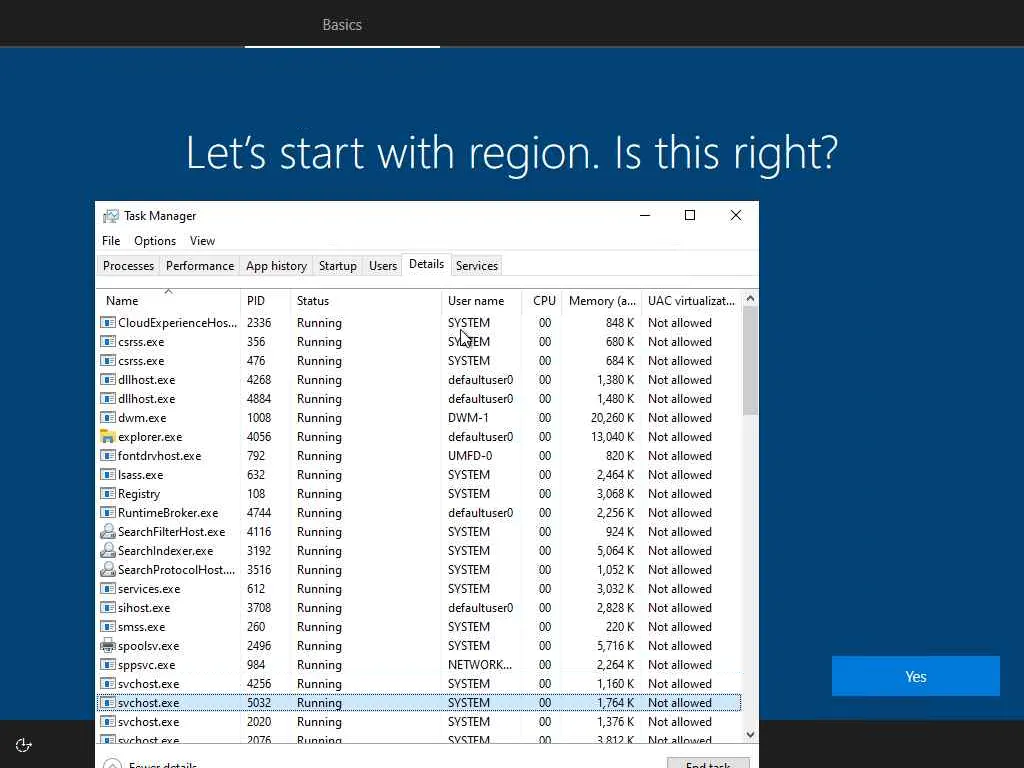Viewport: 1024px width, 768px height.
Task: Maximize the Task Manager window
Action: (690, 216)
